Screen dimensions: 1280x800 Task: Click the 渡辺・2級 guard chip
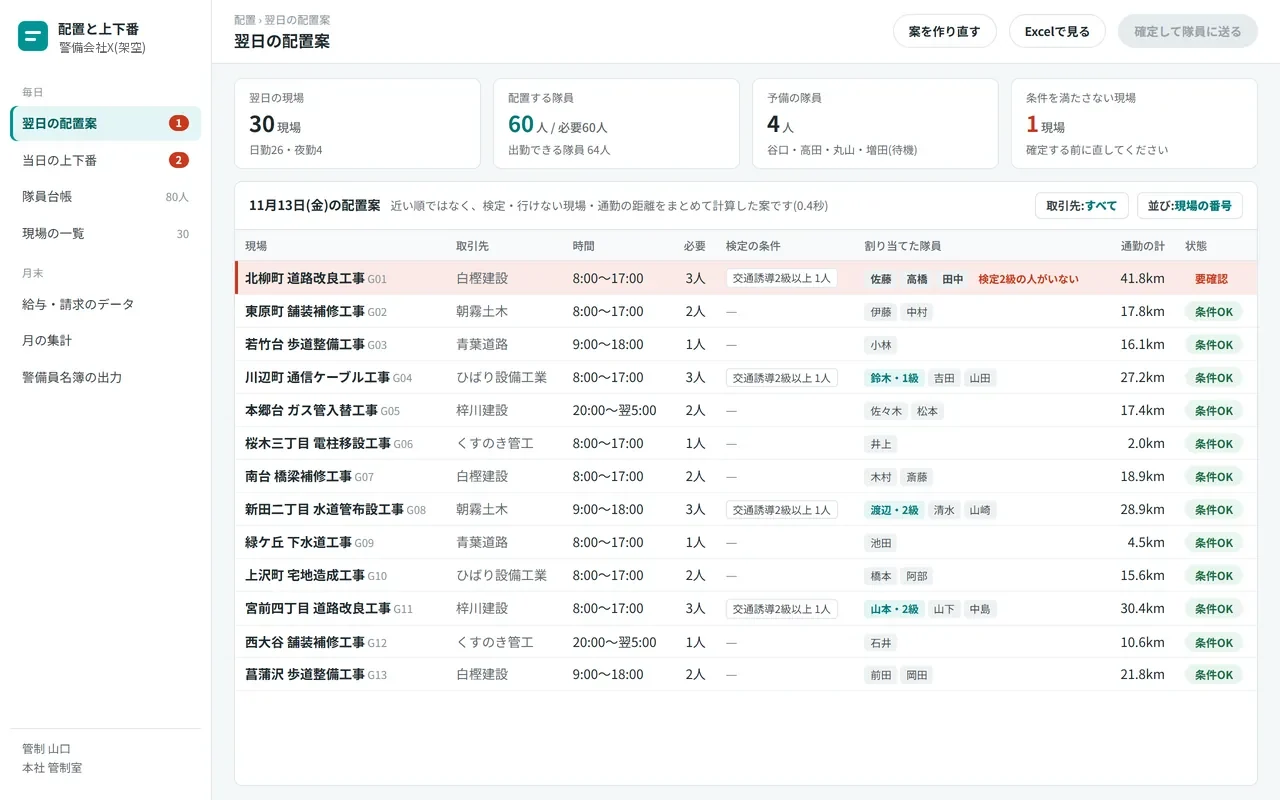895,510
